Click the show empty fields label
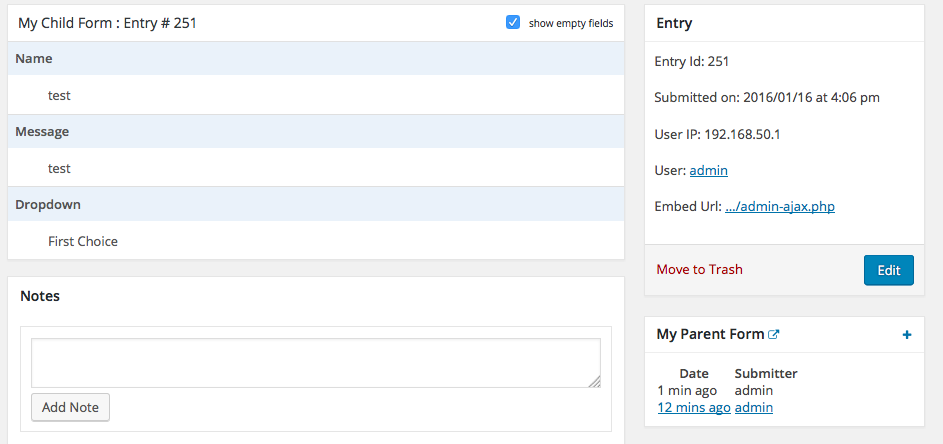This screenshot has width=943, height=444. tap(571, 23)
